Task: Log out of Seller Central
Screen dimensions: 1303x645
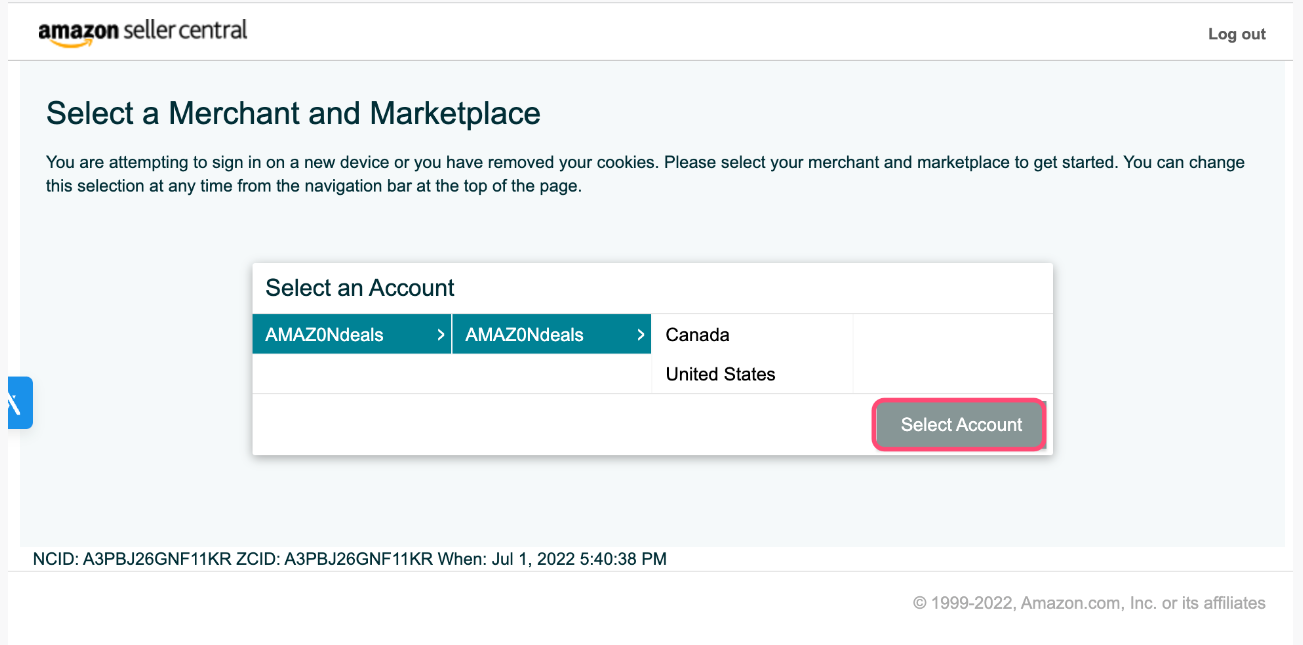Action: pyautogui.click(x=1236, y=34)
